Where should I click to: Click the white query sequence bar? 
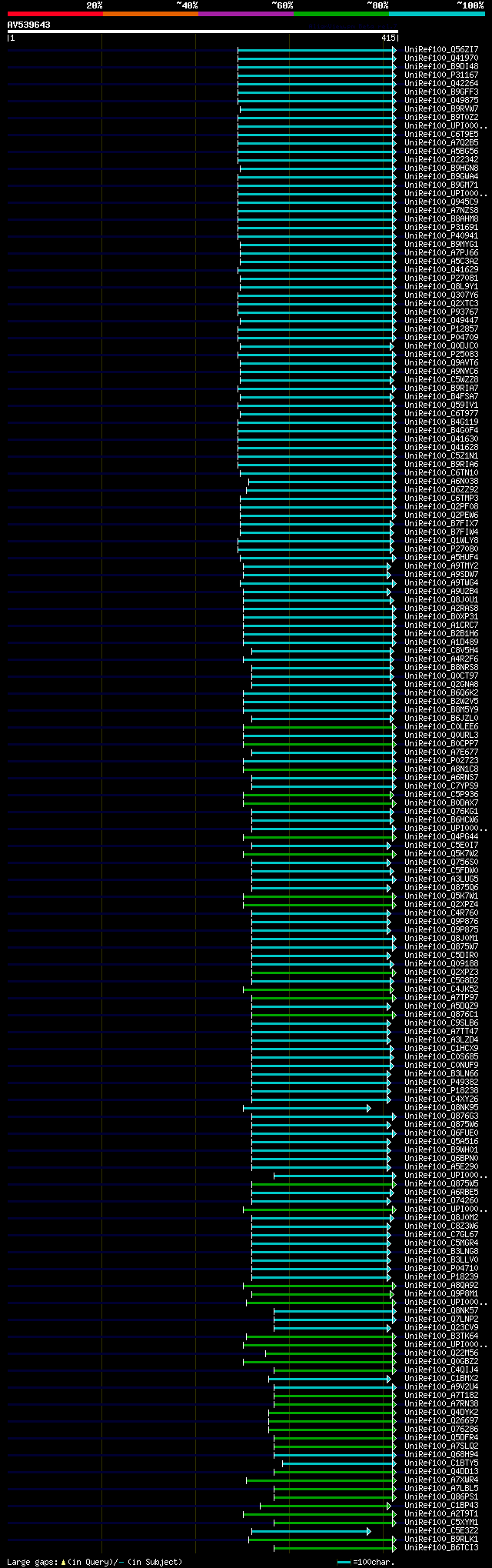coord(202,32)
